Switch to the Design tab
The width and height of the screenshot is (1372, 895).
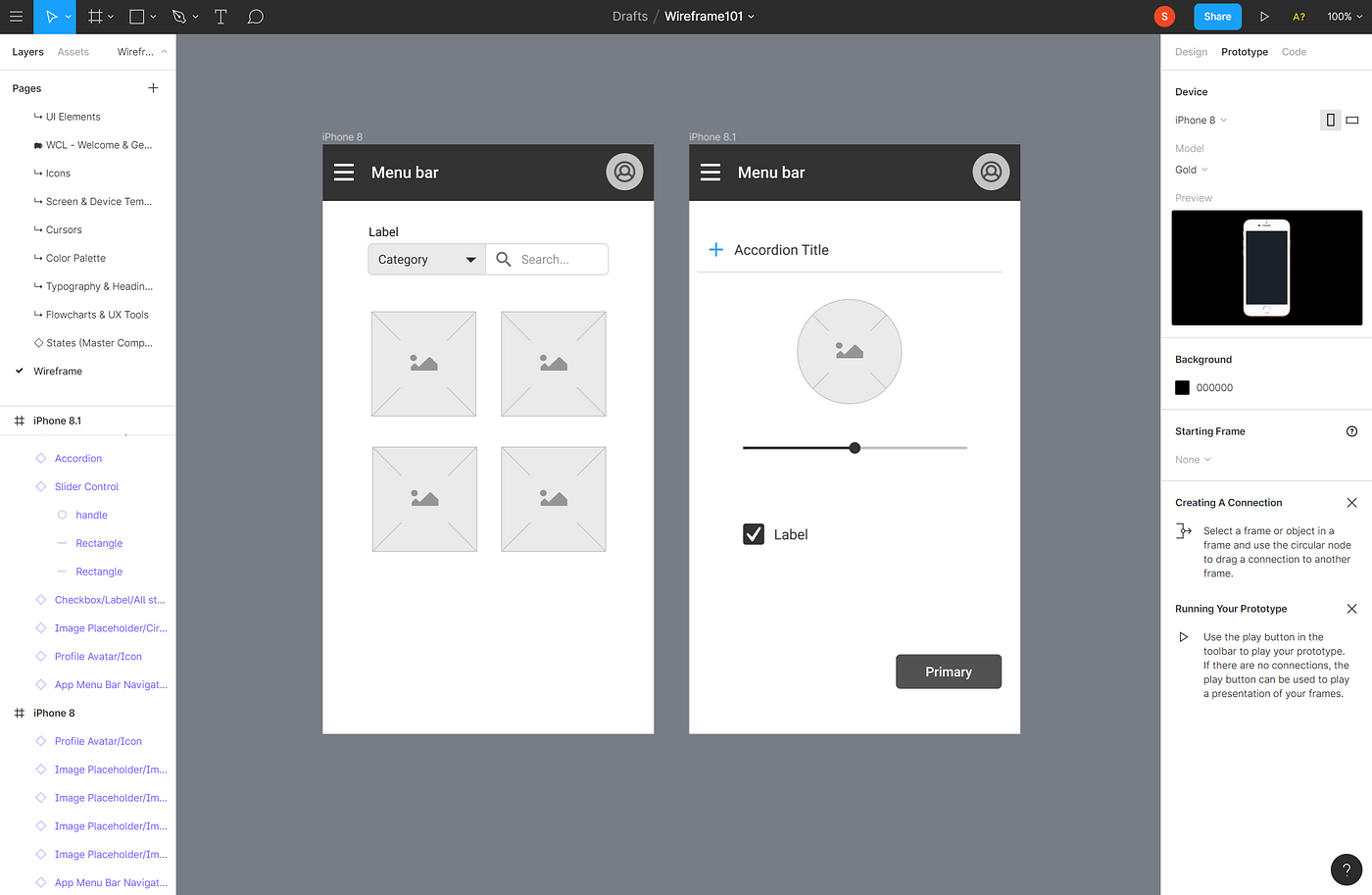(1191, 52)
